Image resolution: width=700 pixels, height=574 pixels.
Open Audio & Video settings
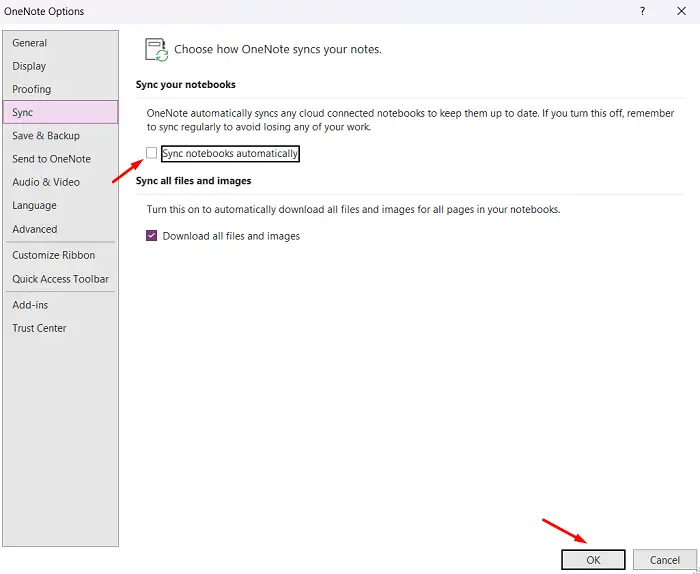[60, 182]
